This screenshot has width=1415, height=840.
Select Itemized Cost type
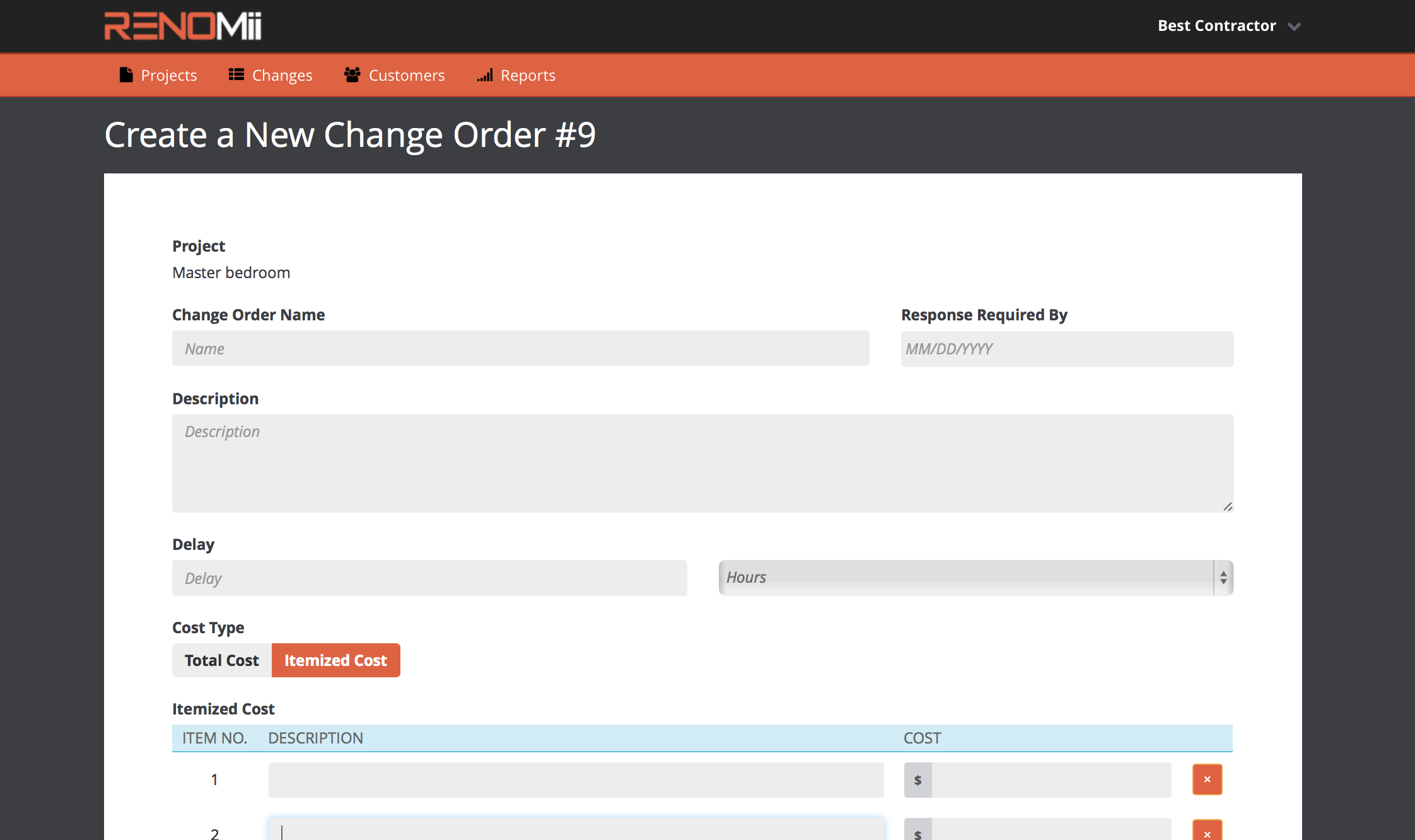(335, 660)
